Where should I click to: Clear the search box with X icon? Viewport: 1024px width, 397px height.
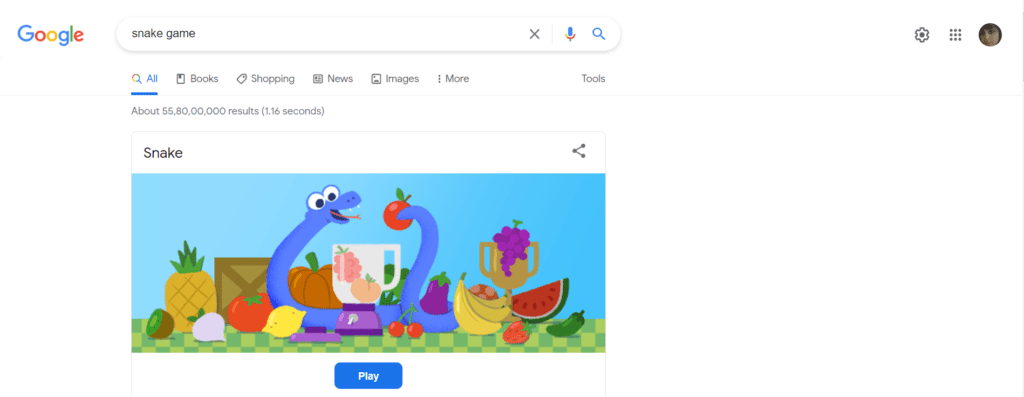534,34
